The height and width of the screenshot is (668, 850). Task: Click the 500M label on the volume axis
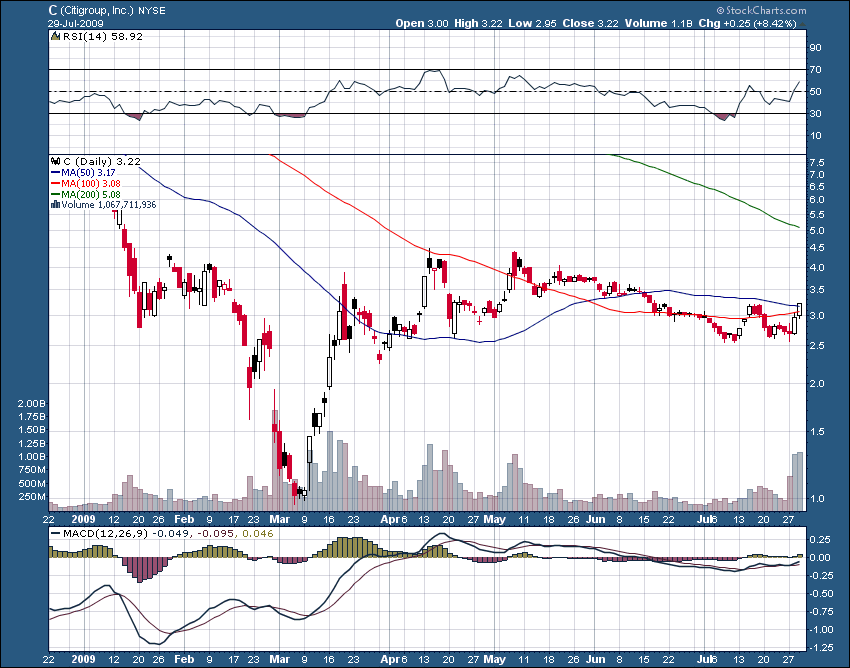(x=34, y=484)
